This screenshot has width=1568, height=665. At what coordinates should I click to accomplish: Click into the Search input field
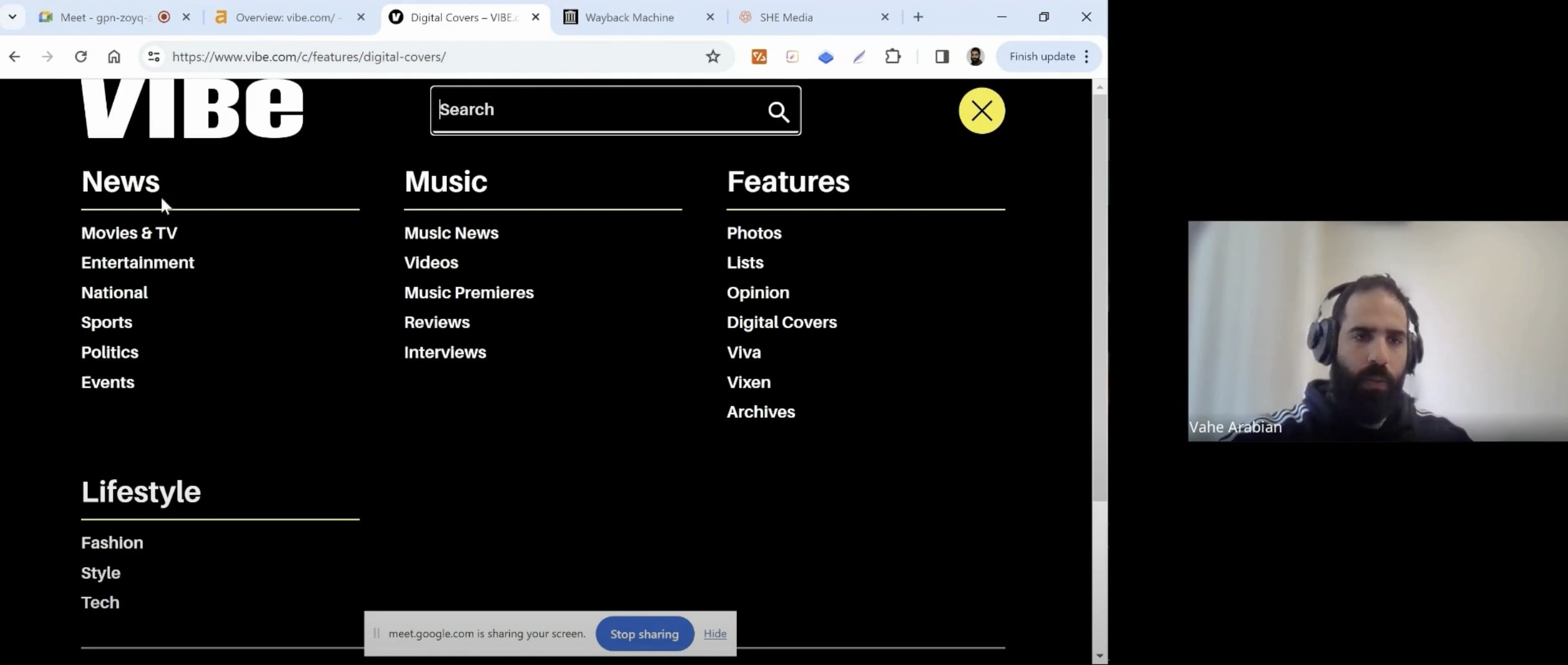(594, 110)
